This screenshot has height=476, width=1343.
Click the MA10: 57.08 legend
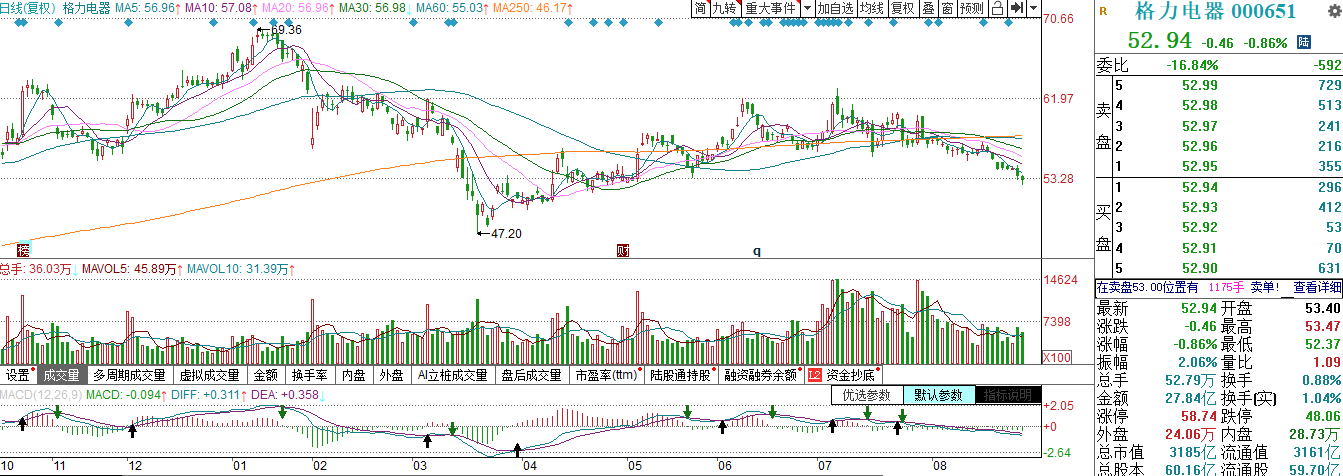[223, 8]
